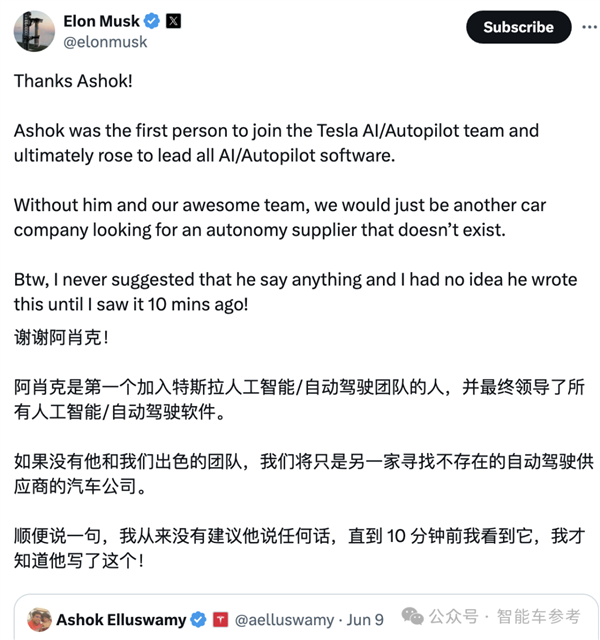Open the Jun 9 quoted post date
Image resolution: width=600 pixels, height=640 pixels.
tap(365, 619)
